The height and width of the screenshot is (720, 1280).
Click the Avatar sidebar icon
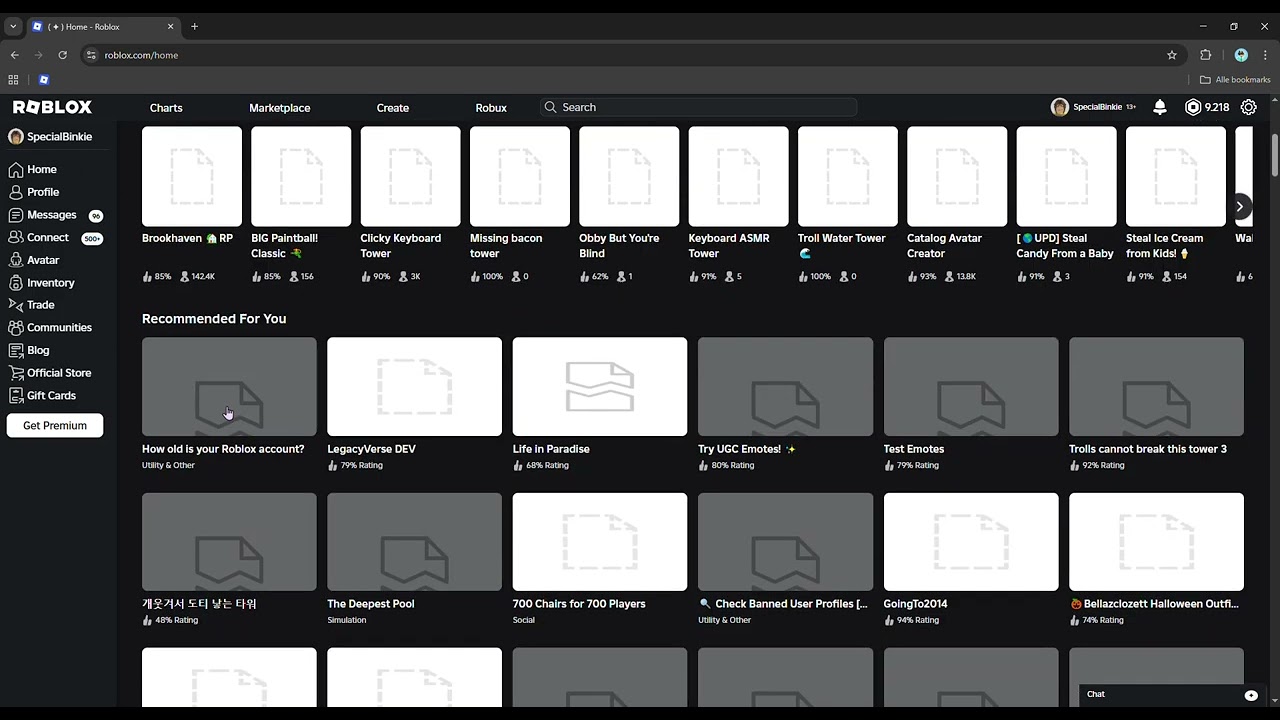[16, 260]
